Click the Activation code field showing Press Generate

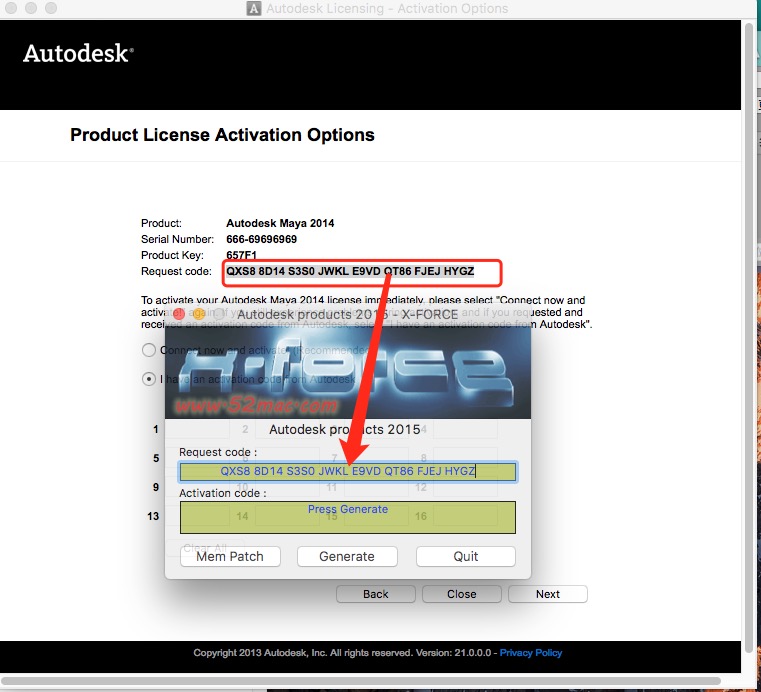(x=347, y=517)
